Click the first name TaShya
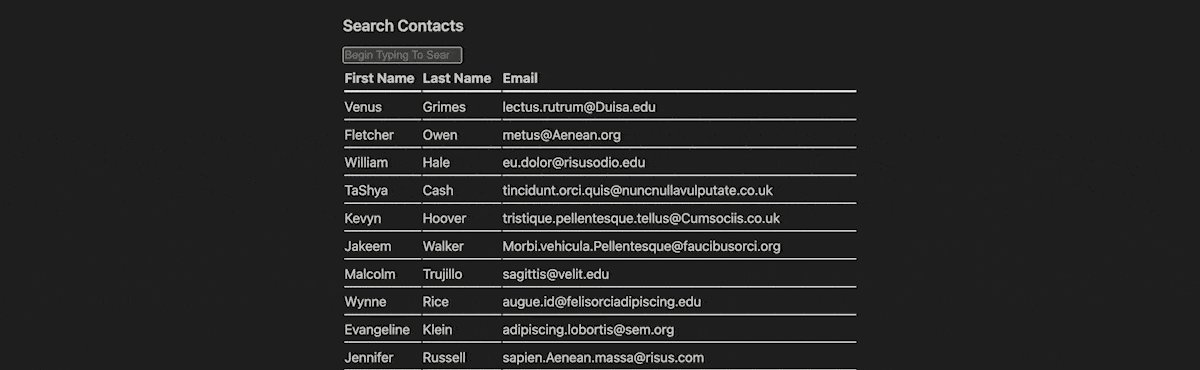 [366, 191]
